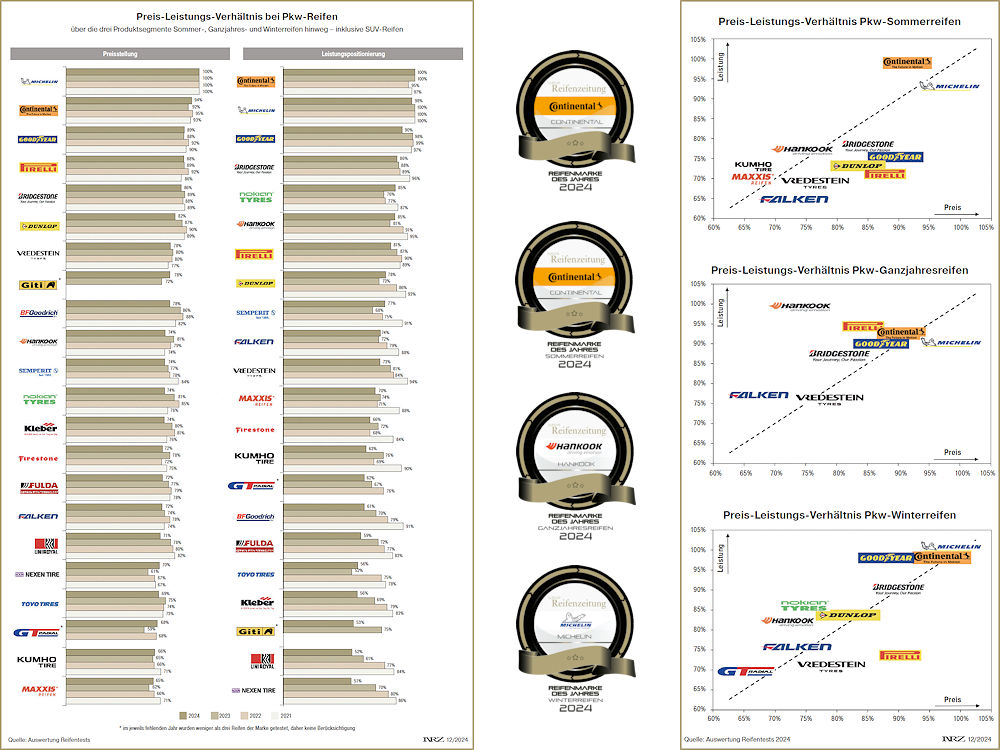1000x750 pixels.
Task: Click the GT Radial logo in the Winterreifen chart
Action: click(x=746, y=672)
